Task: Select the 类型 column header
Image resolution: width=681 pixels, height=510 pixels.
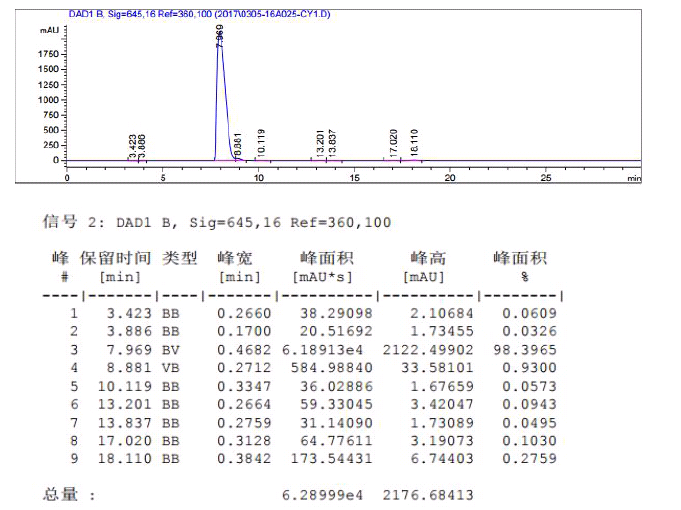Action: [180, 258]
